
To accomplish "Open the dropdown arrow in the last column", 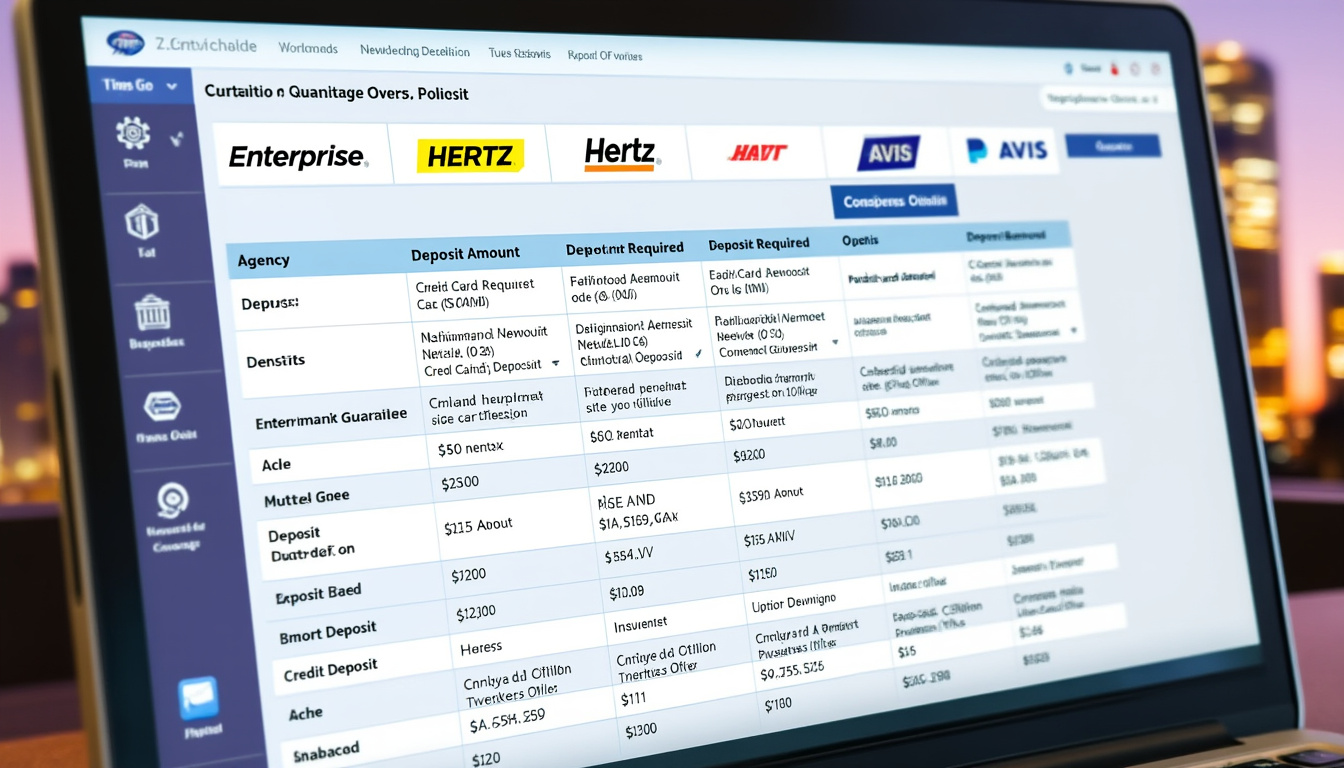I will (x=1074, y=329).
